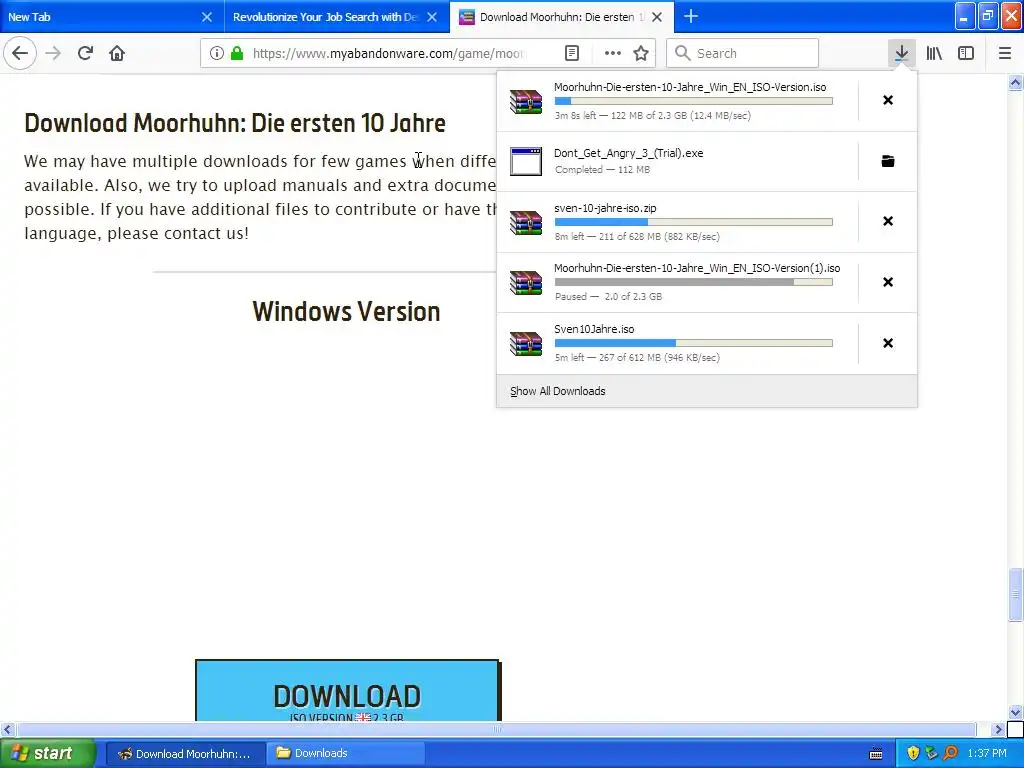Click the Search box

[x=743, y=53]
